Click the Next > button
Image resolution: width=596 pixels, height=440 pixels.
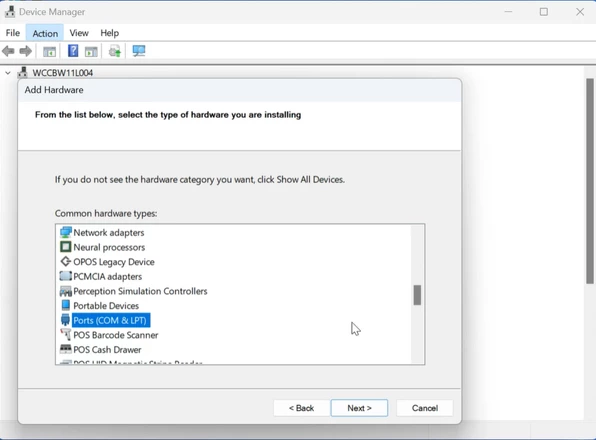pyautogui.click(x=359, y=408)
